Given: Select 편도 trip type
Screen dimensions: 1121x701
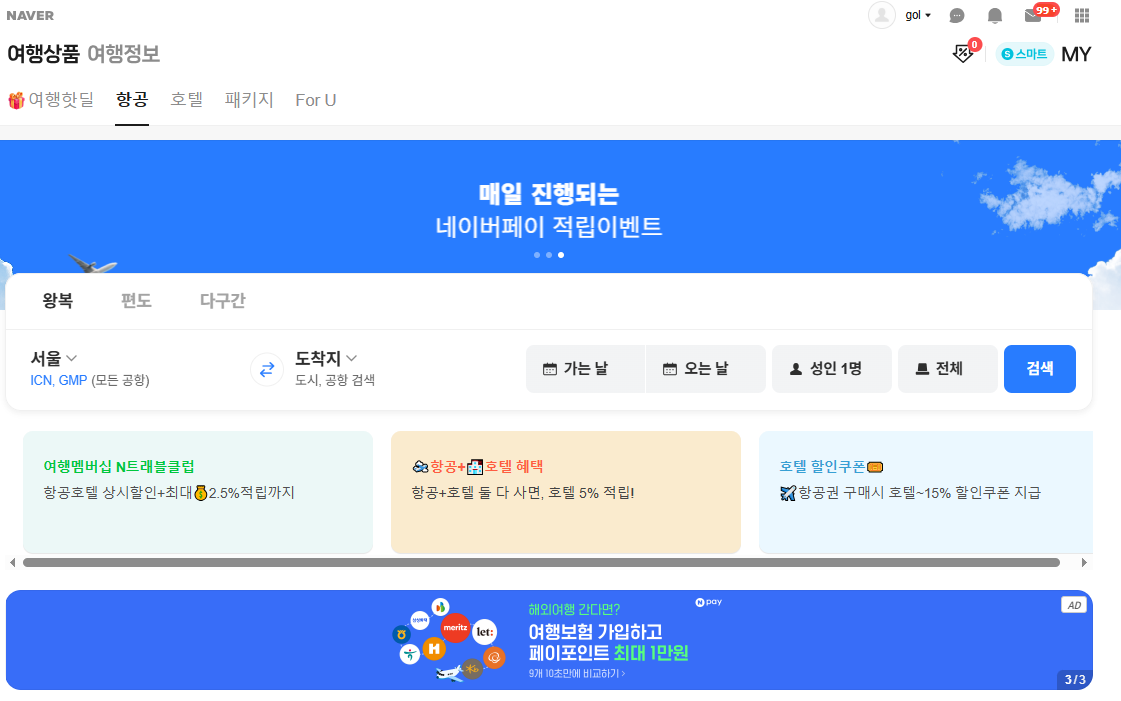Looking at the screenshot, I should 136,301.
